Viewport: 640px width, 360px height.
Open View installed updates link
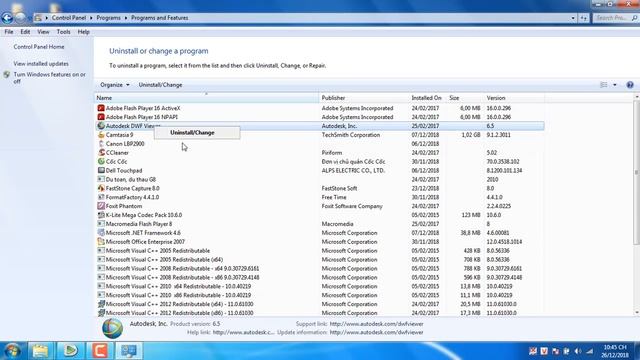coord(41,64)
